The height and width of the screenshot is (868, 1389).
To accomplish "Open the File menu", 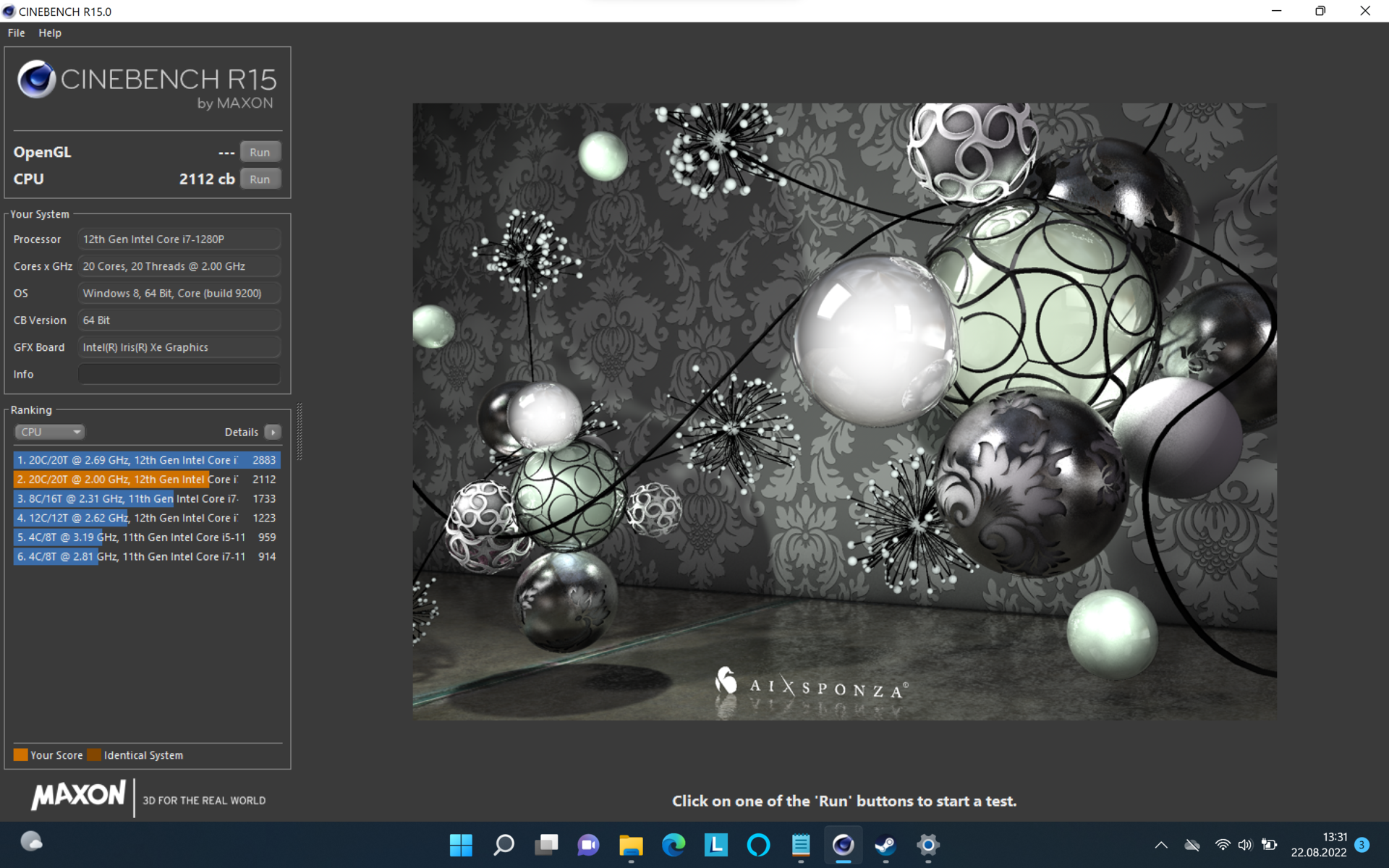I will coord(16,33).
